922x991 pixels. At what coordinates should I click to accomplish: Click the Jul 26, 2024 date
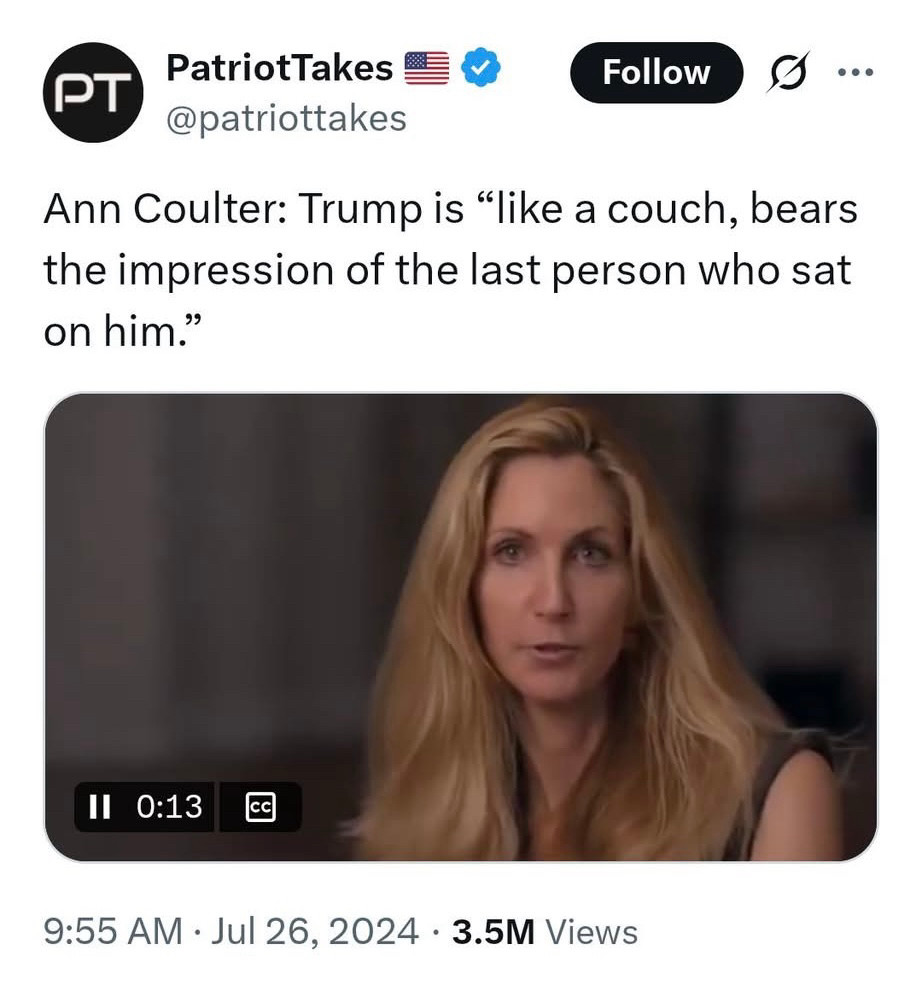[315, 932]
